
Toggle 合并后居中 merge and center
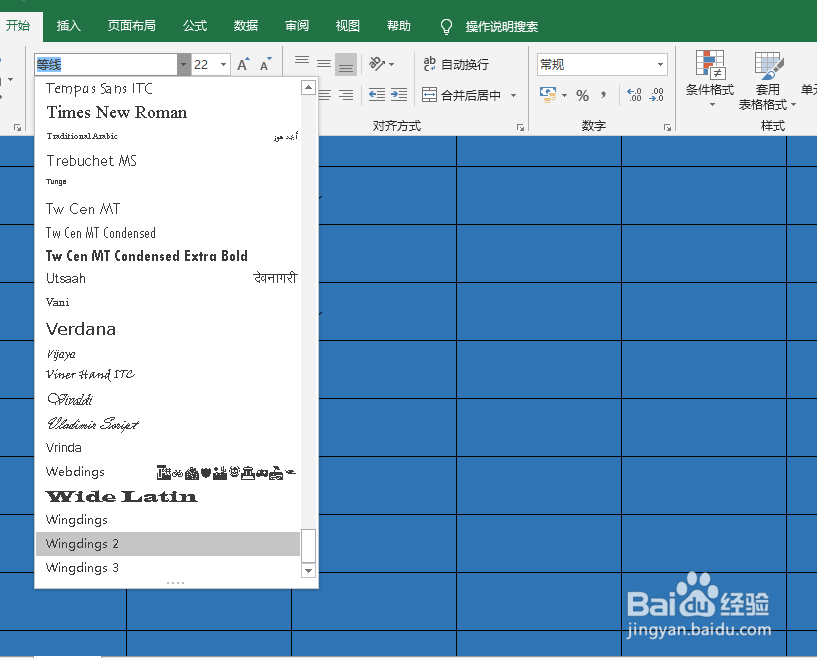click(x=471, y=94)
